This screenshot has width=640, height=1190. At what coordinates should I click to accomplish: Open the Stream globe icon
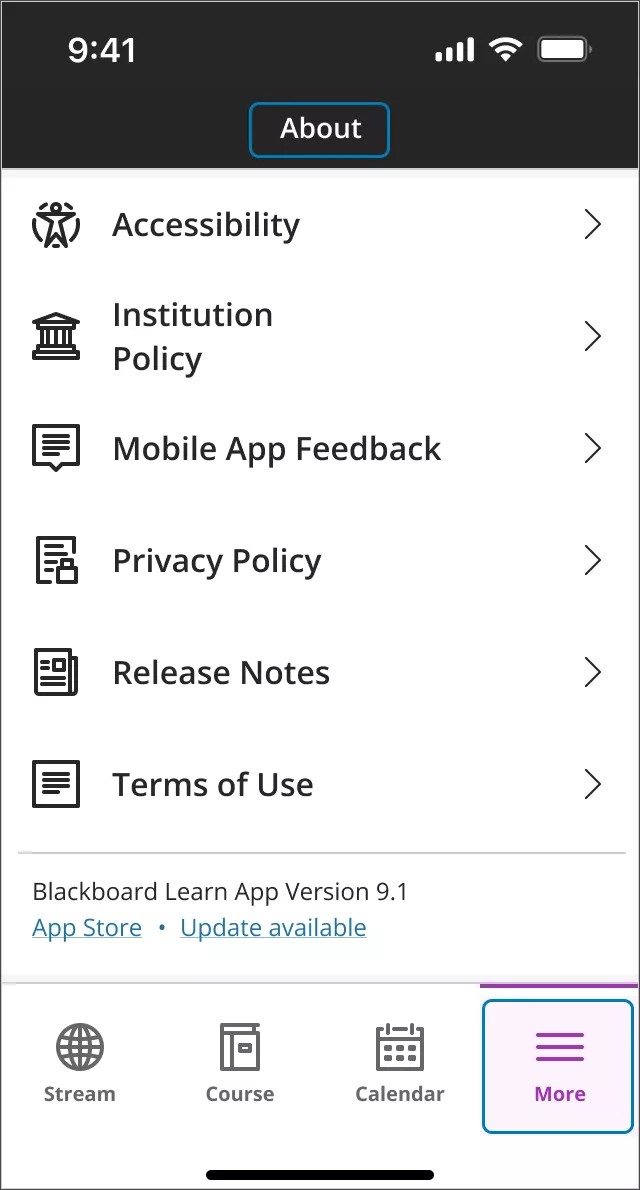(x=79, y=1047)
